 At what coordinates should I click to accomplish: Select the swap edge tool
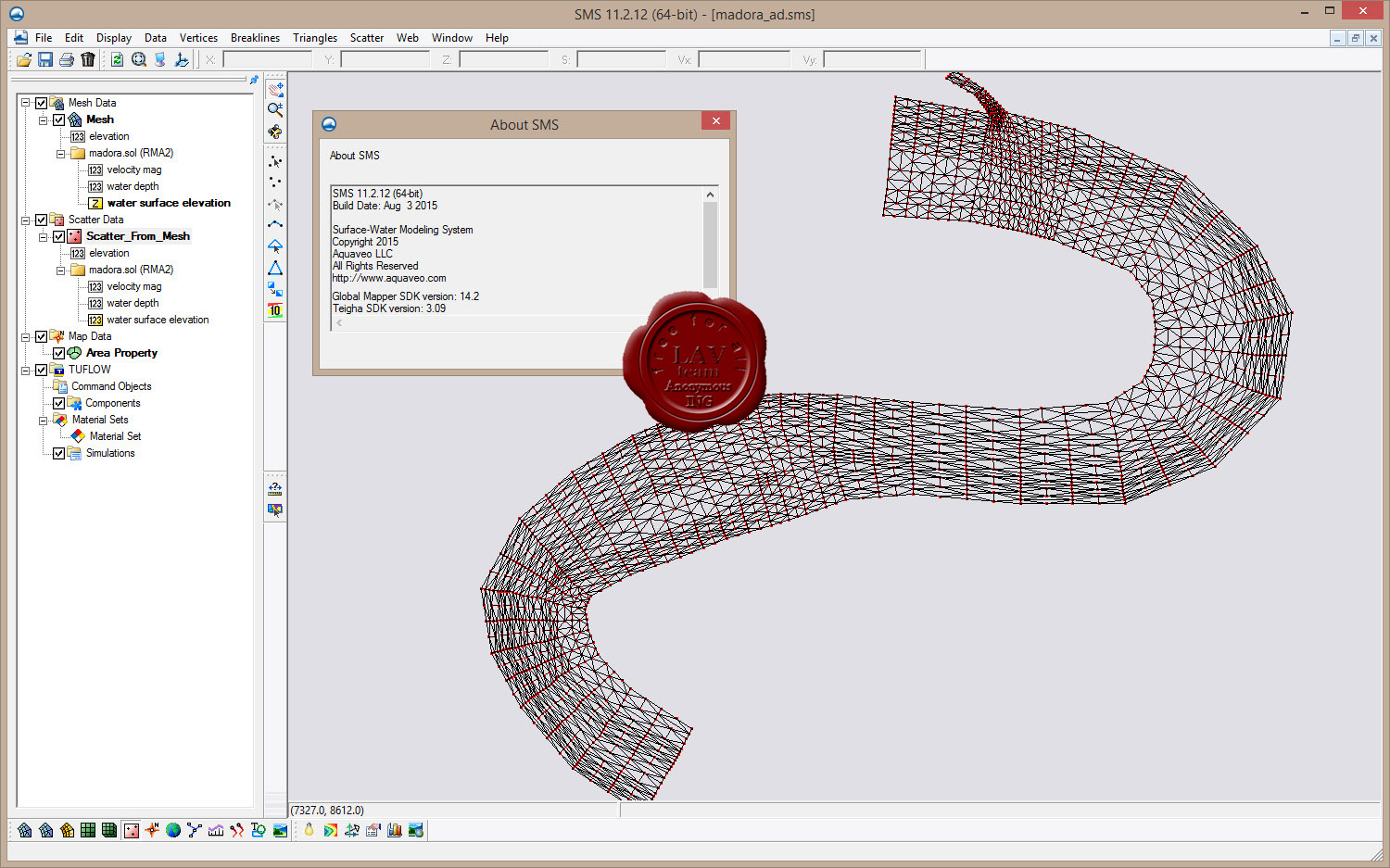[x=275, y=289]
